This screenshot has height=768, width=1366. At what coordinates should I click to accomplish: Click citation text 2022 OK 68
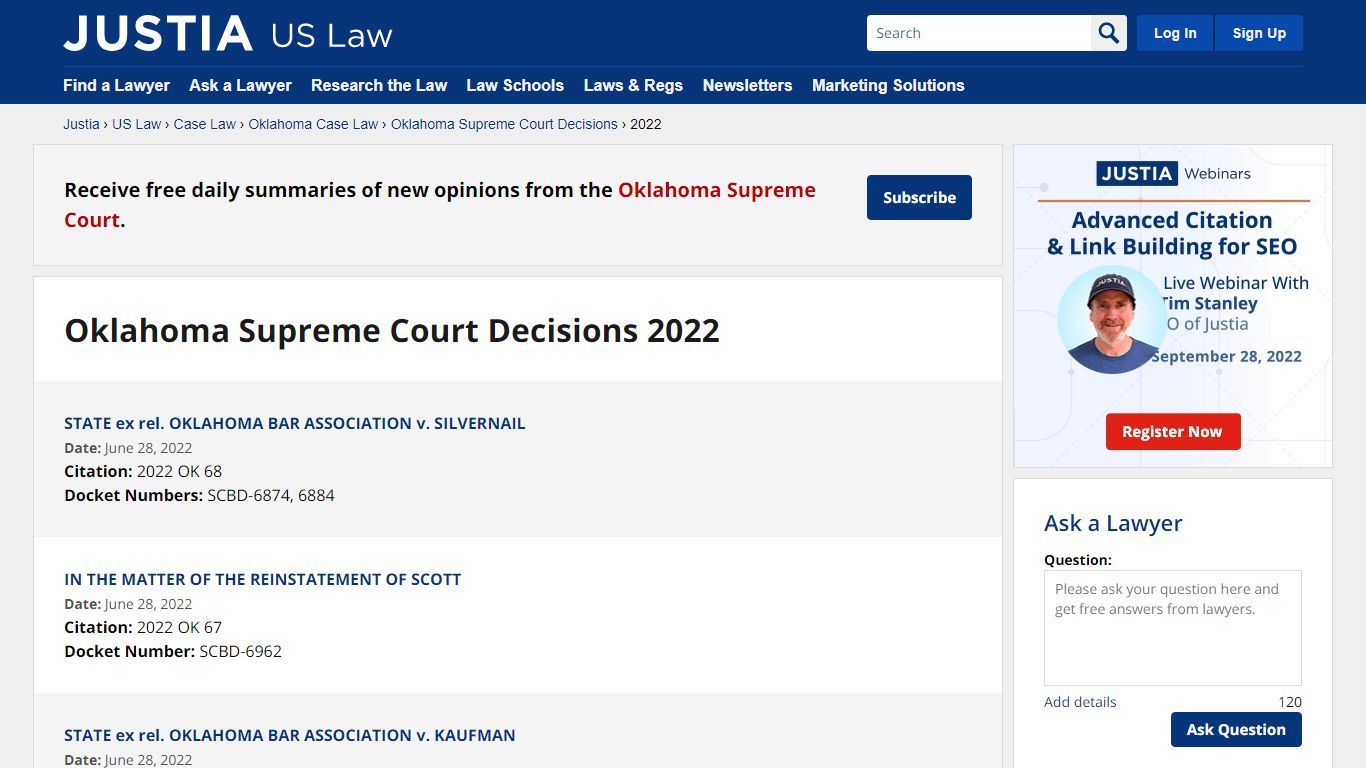pos(179,471)
